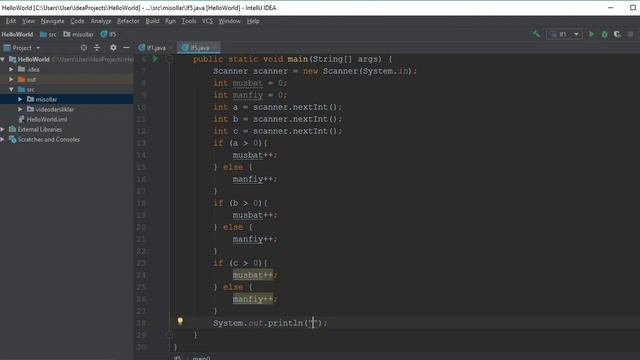The height and width of the screenshot is (360, 640).
Task: Select the out folder row
Action: coord(67,80)
